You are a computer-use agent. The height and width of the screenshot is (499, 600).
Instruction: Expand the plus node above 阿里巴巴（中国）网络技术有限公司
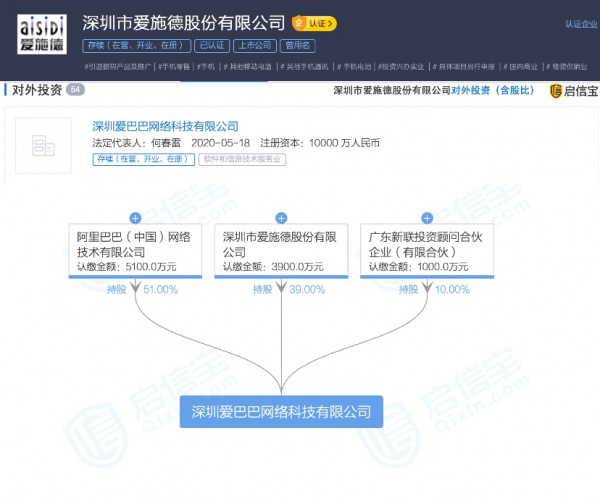point(135,218)
